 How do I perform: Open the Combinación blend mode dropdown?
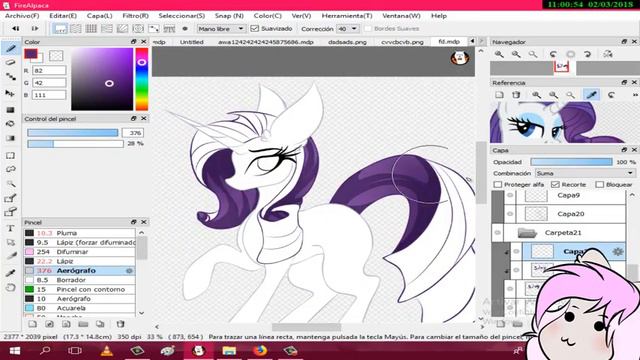point(585,173)
